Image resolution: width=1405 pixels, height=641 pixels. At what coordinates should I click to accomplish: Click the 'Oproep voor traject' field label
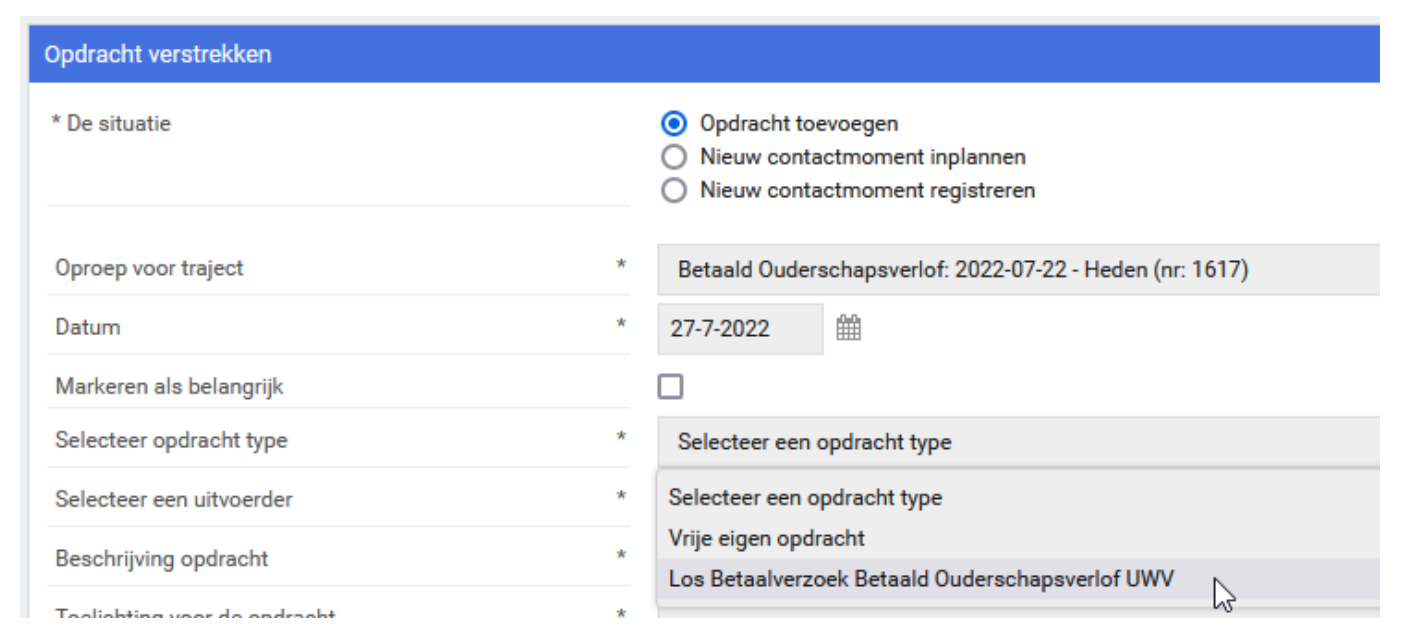[x=149, y=268]
